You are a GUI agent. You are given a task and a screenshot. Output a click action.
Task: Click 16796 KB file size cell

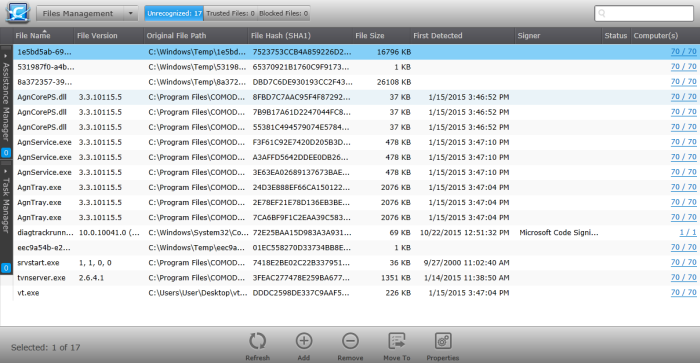(394, 52)
